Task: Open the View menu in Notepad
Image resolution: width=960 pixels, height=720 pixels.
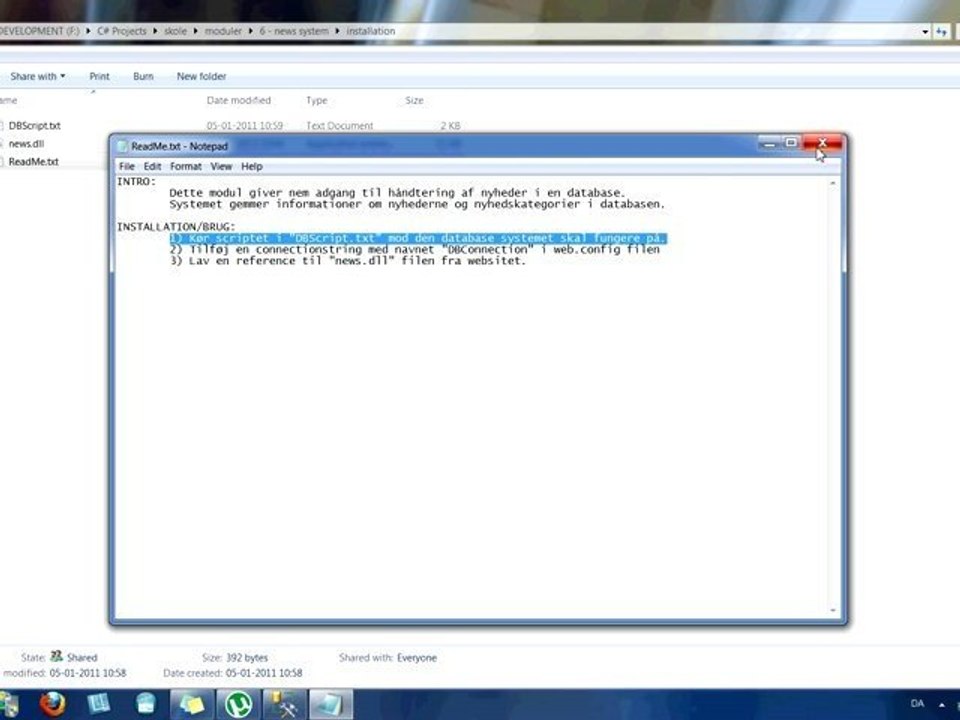Action: click(221, 167)
